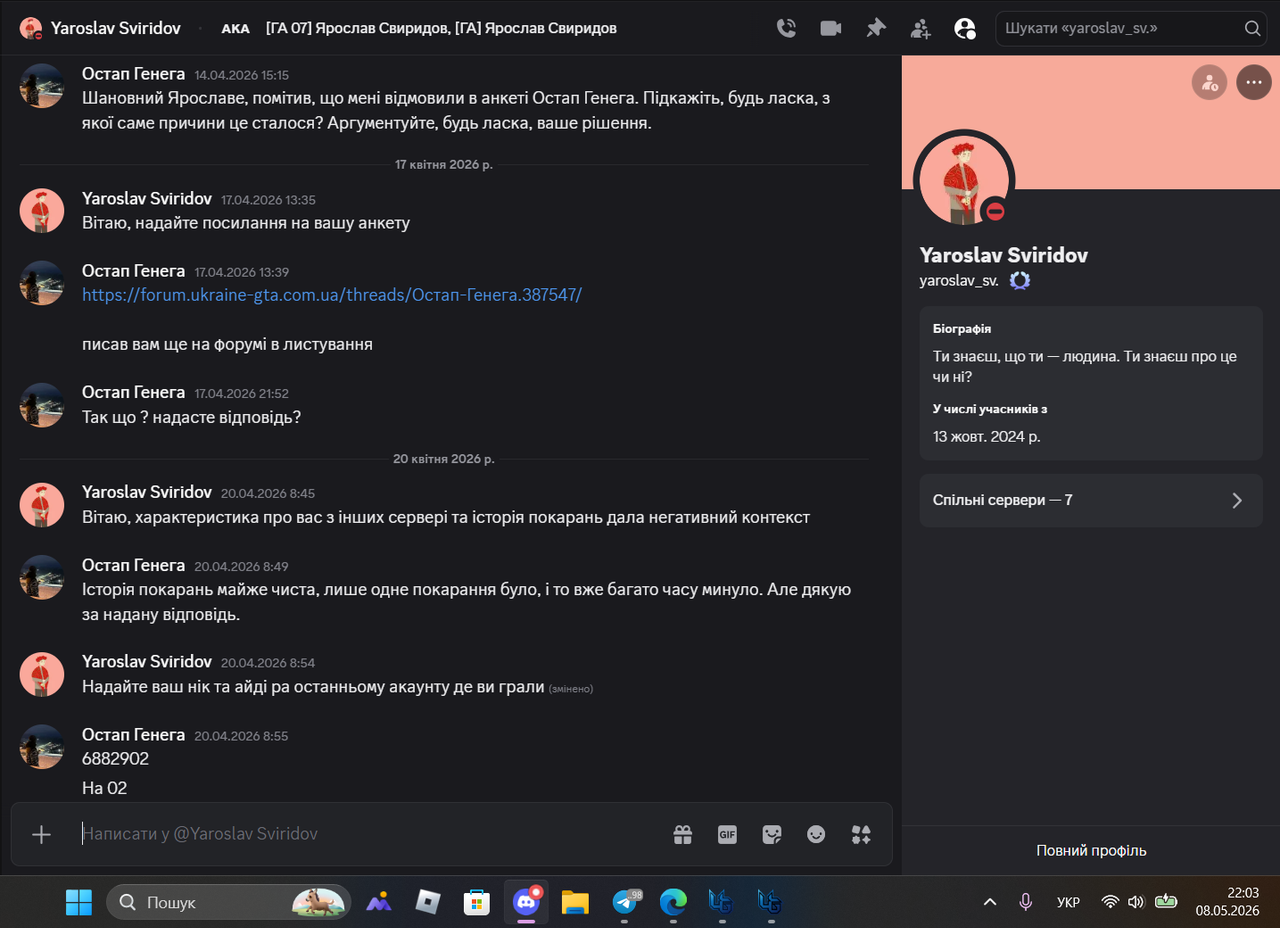The height and width of the screenshot is (928, 1280).
Task: Click the search magnifier icon in the header
Action: tap(1252, 28)
